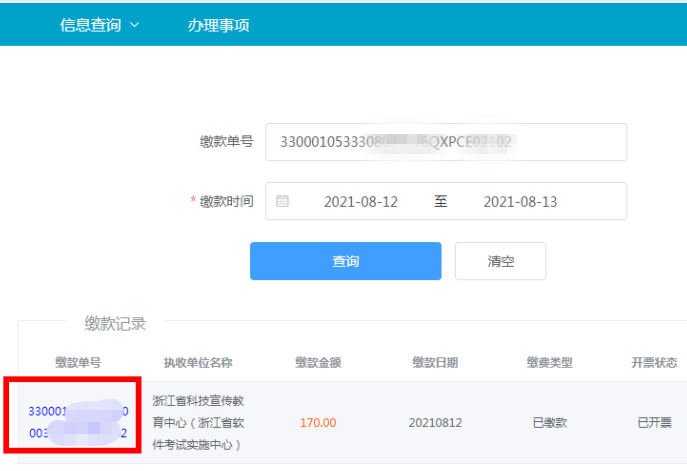Click the 已缴款 status cell
The height and width of the screenshot is (471, 687).
(x=549, y=423)
